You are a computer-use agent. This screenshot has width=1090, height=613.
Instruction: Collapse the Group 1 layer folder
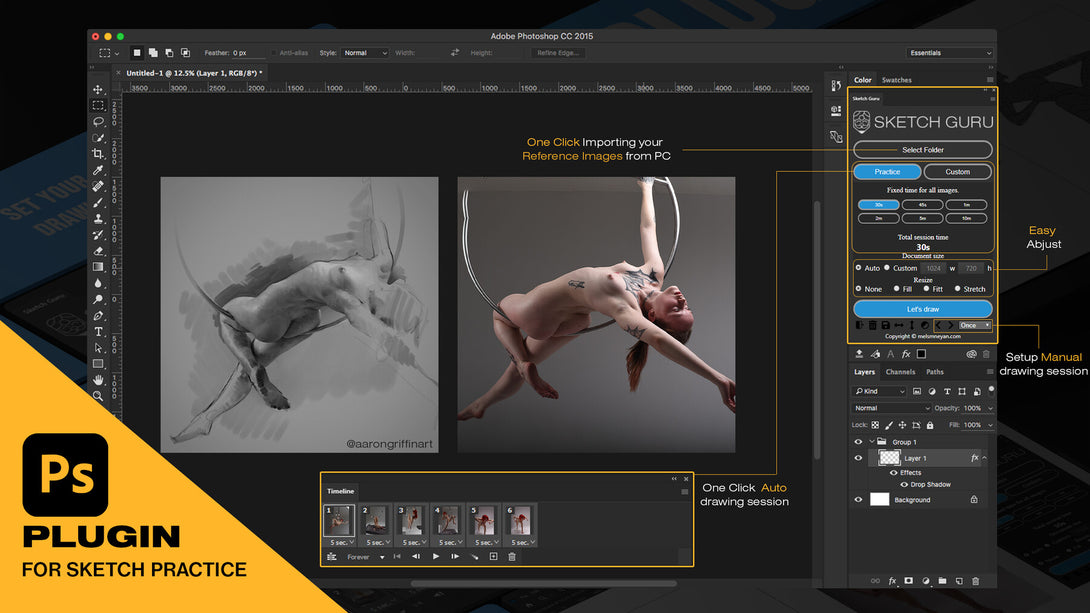point(871,442)
